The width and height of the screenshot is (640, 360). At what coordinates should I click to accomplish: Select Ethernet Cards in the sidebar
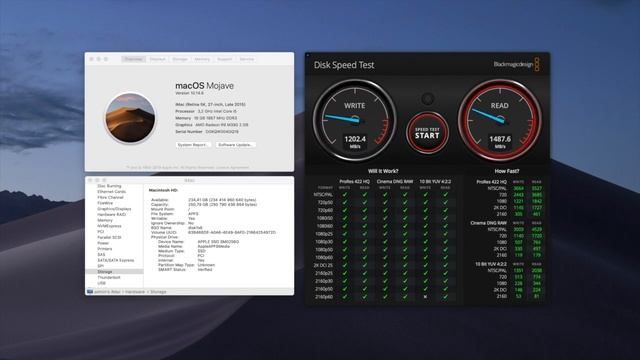[x=111, y=191]
